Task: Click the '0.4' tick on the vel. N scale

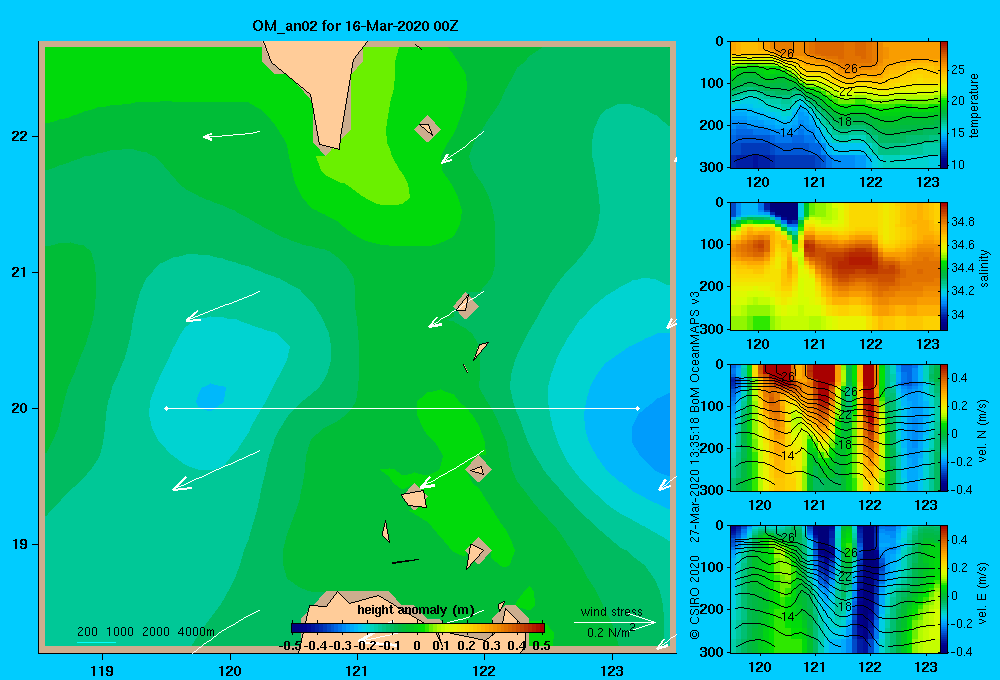Action: pyautogui.click(x=959, y=378)
